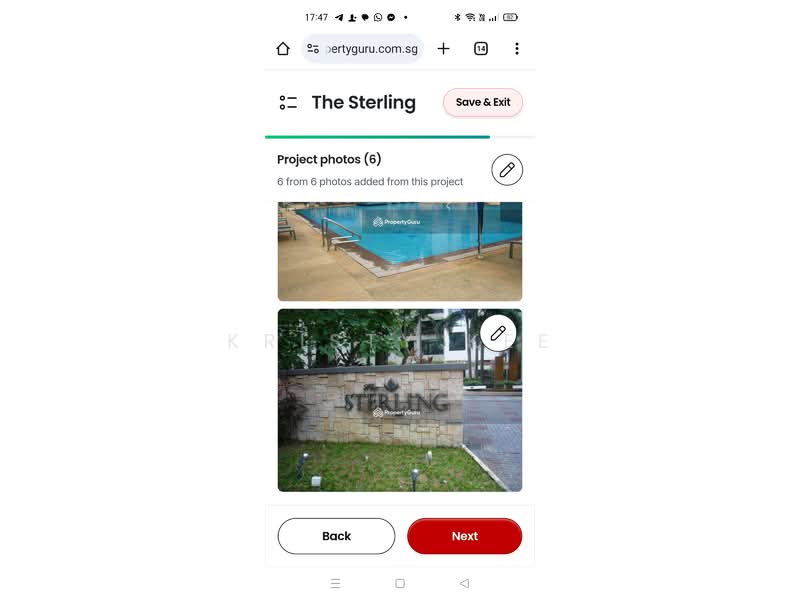The width and height of the screenshot is (800, 600).
Task: Tap Android recent apps menu button
Action: (335, 583)
